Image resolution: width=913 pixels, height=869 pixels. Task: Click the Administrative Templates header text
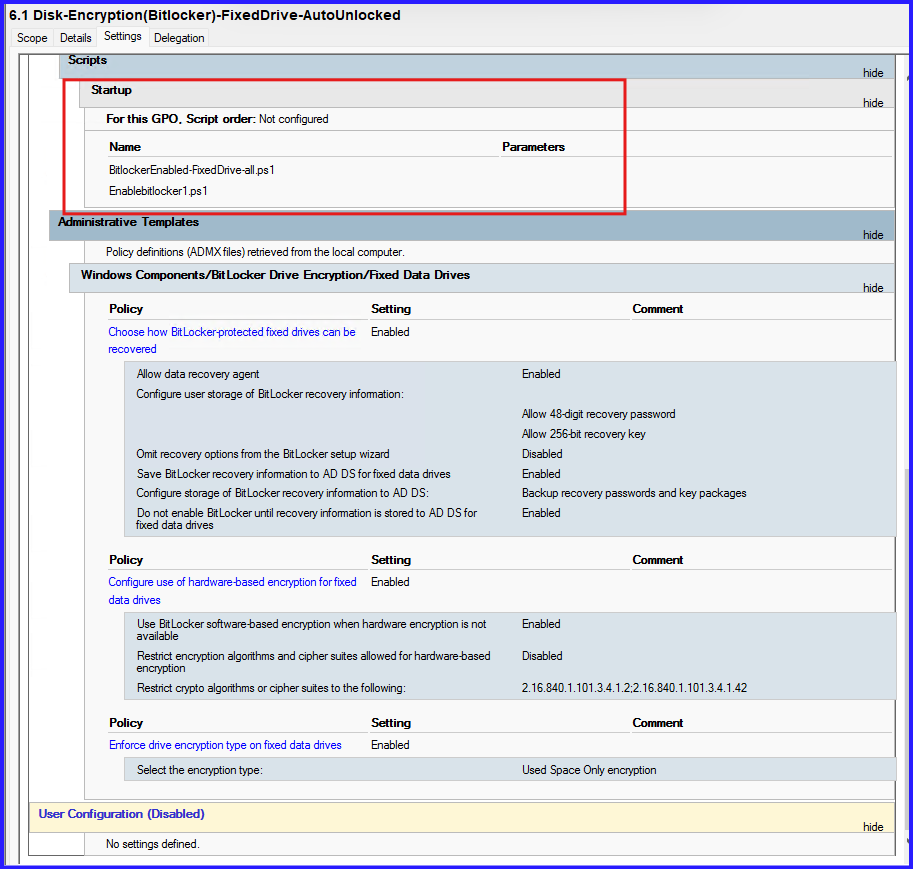[x=128, y=222]
